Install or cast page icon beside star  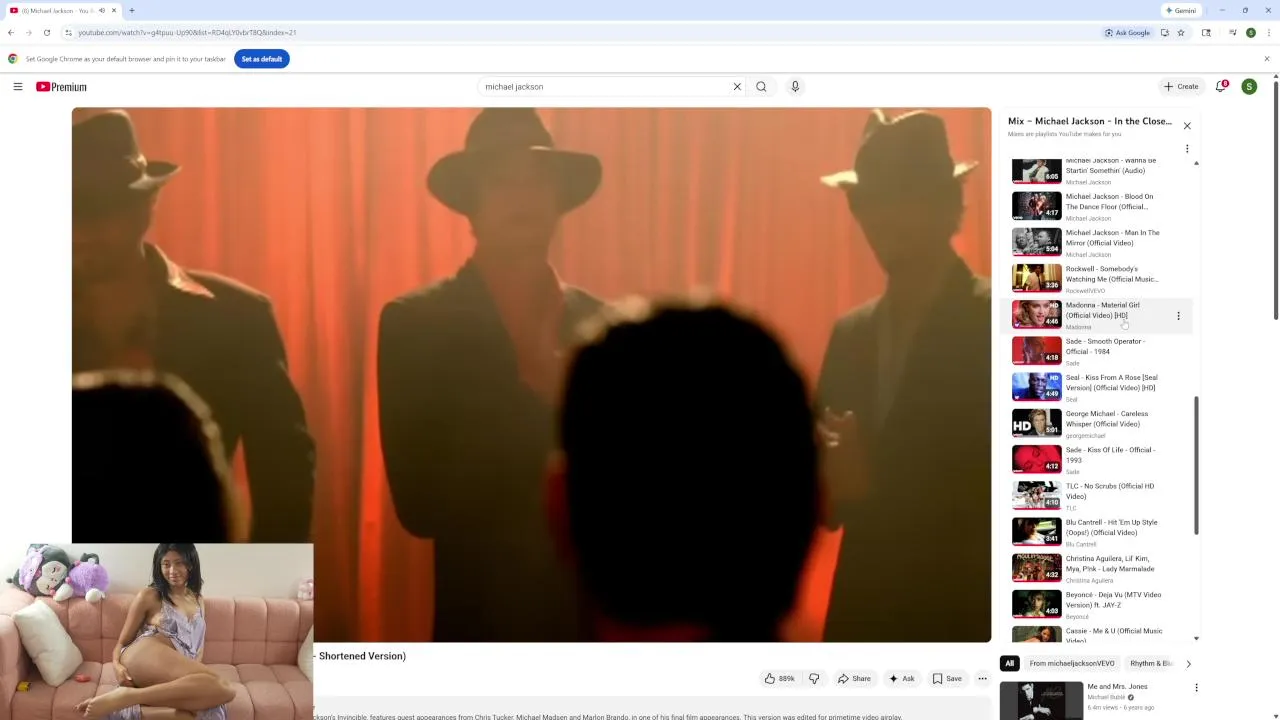pyautogui.click(x=1163, y=33)
